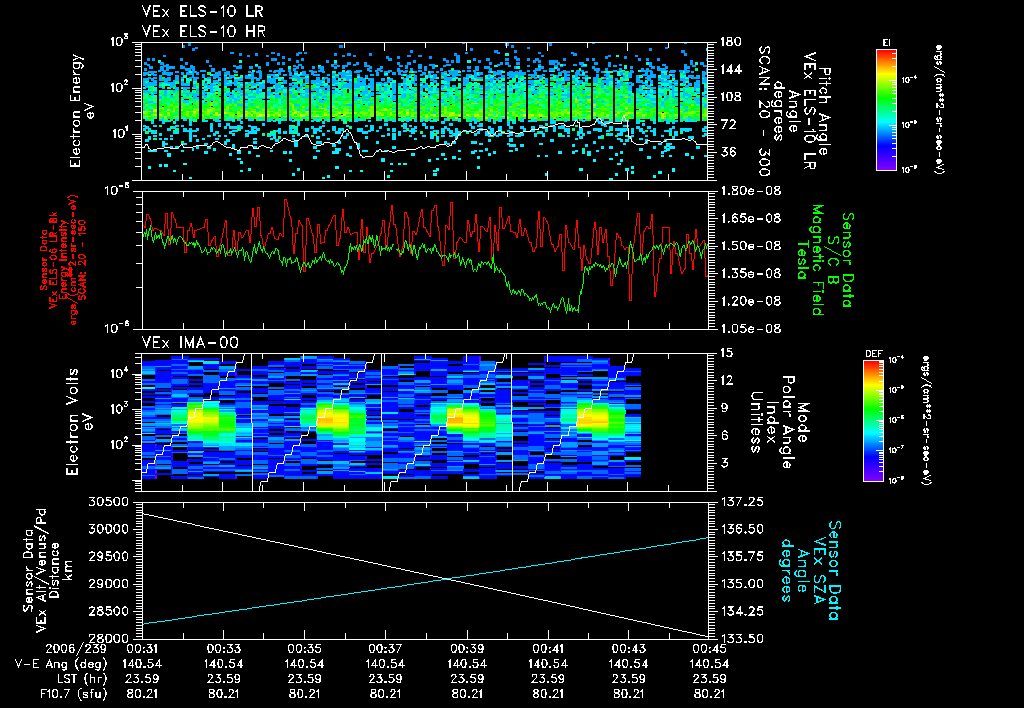Click the EI color bar legend
This screenshot has height=708, width=1024.
pyautogui.click(x=886, y=109)
